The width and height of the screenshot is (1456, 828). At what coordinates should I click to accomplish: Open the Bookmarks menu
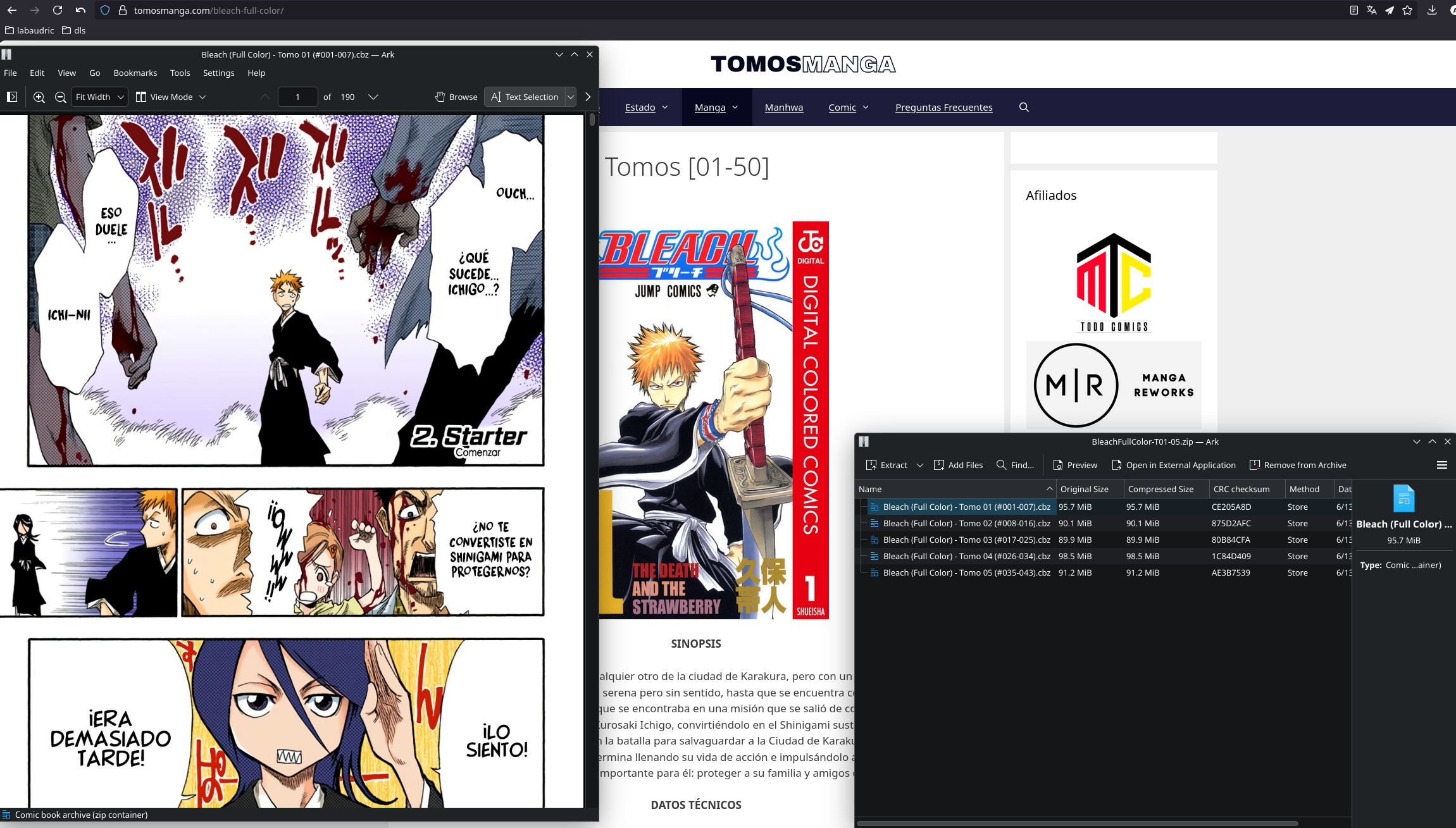pos(135,73)
